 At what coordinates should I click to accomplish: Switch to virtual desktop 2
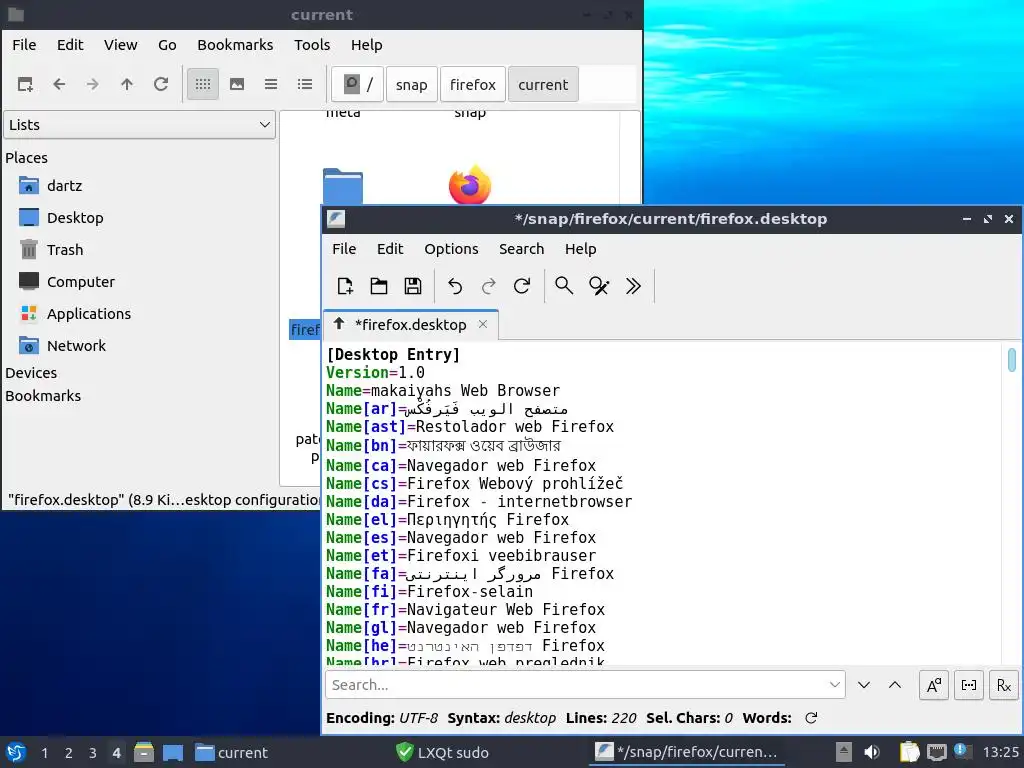69,753
